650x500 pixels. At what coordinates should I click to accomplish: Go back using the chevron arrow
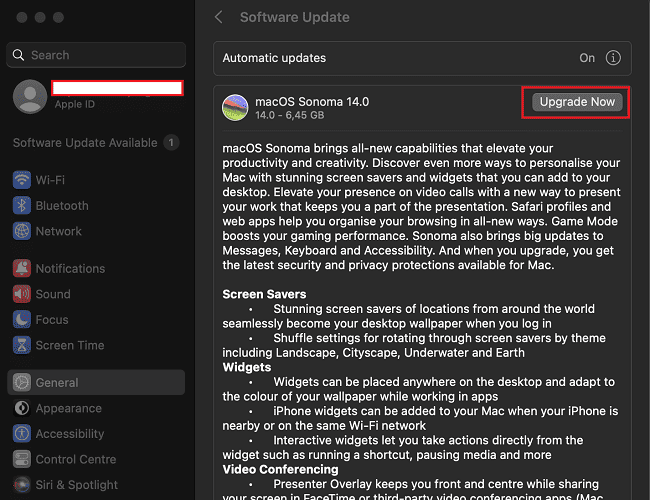click(x=219, y=18)
